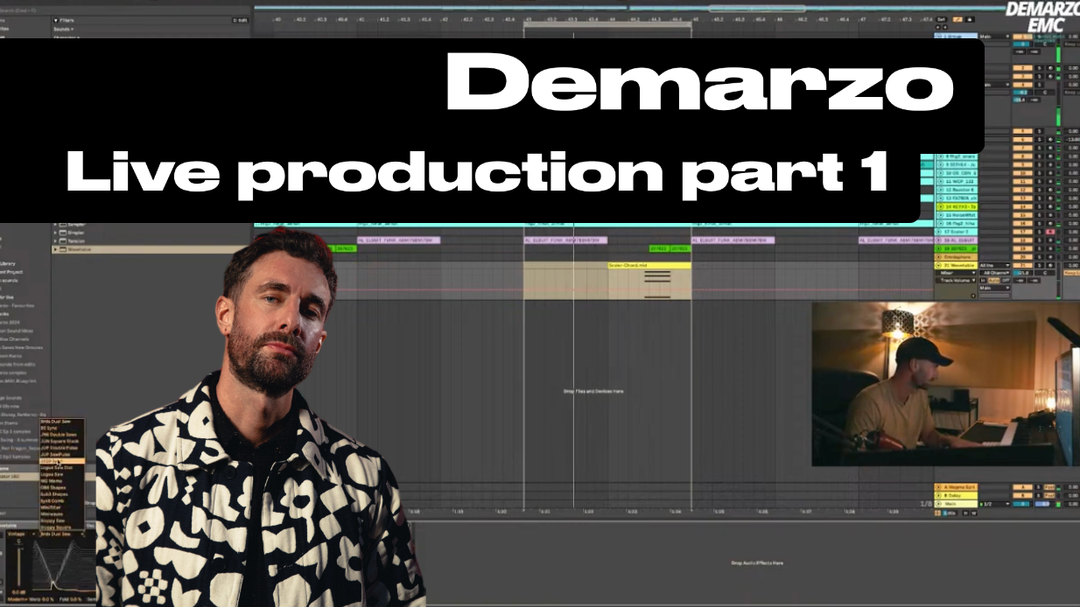Click the Set locator button

coord(941,19)
